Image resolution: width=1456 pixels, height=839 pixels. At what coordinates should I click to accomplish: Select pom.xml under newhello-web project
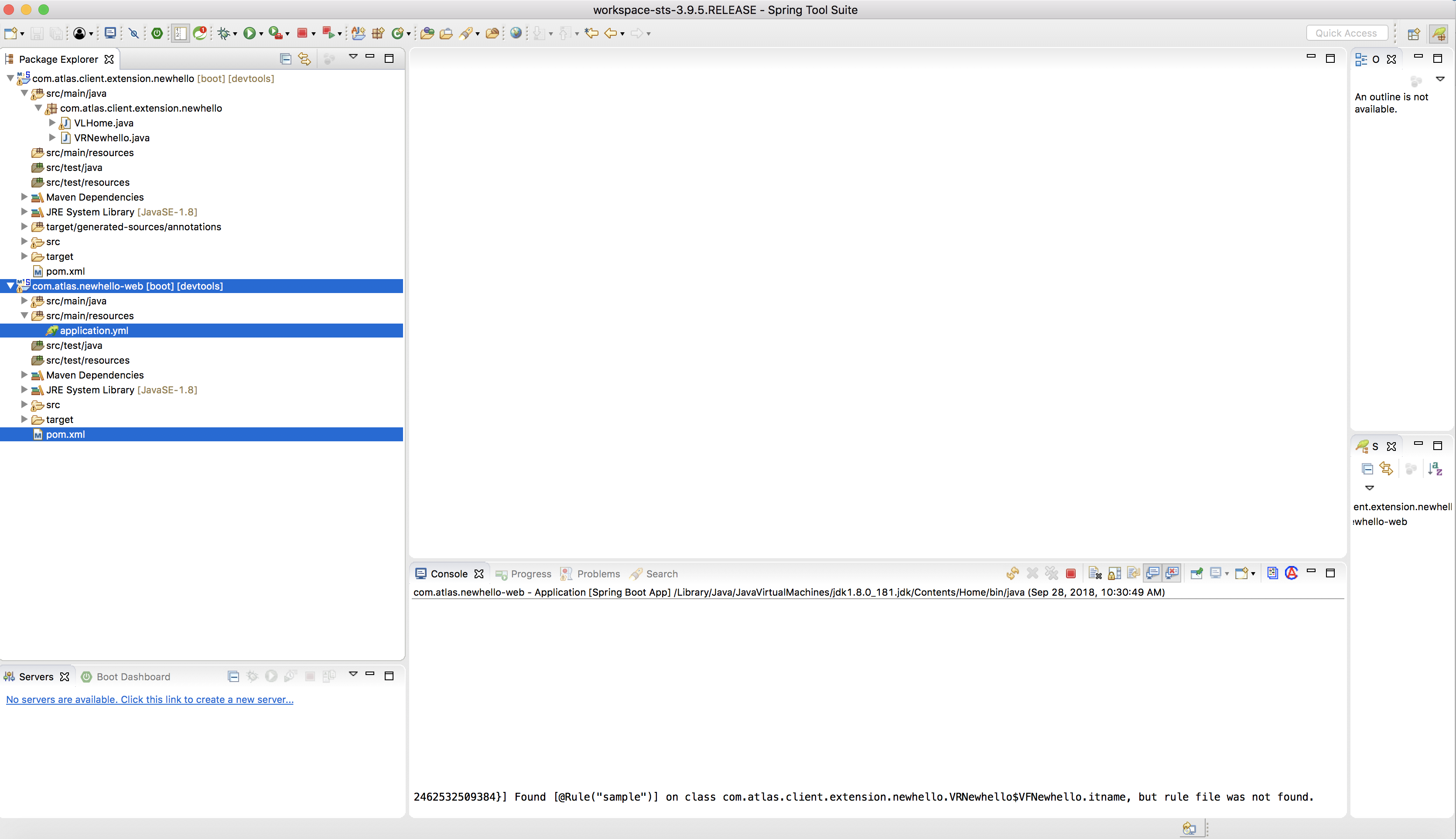(202, 434)
